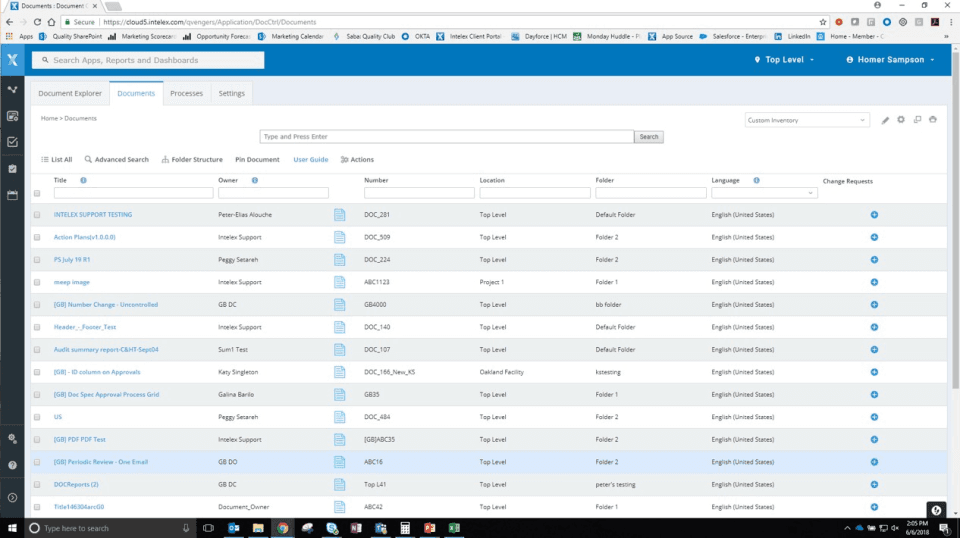Open PowerPoint from the taskbar
Image resolution: width=960 pixels, height=538 pixels.
[x=429, y=528]
